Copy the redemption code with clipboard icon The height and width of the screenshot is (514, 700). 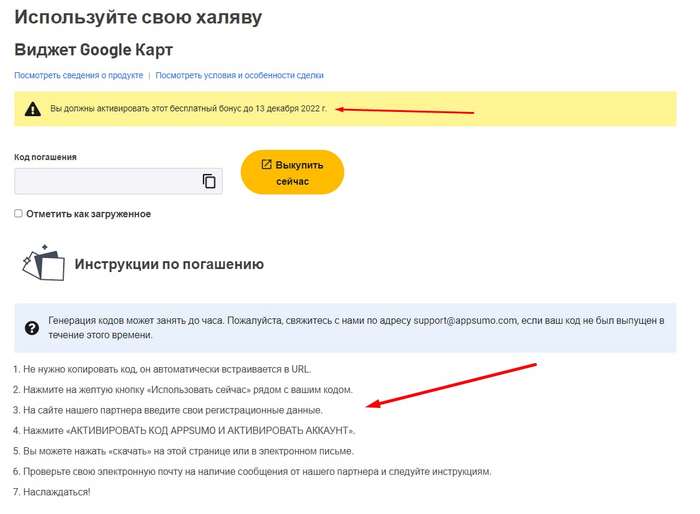click(209, 181)
